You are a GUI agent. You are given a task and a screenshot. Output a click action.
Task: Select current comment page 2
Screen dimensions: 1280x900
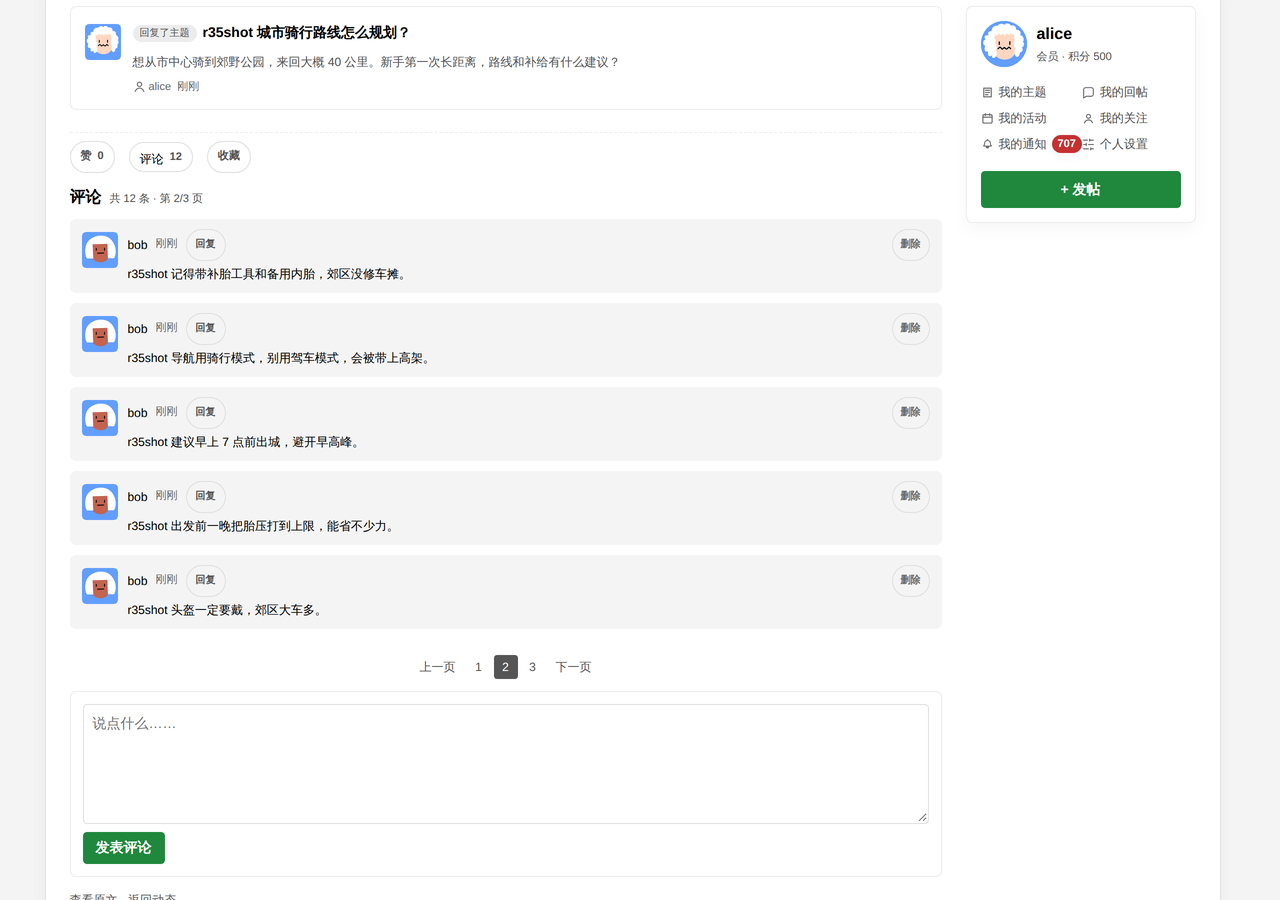(x=506, y=667)
